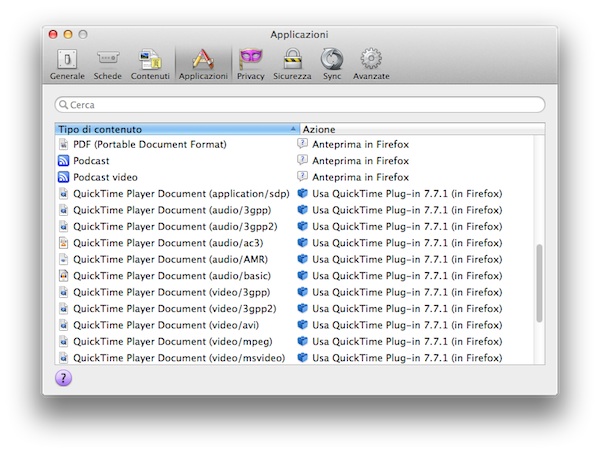Click the purple help button
This screenshot has width=600, height=454.
pyautogui.click(x=64, y=378)
